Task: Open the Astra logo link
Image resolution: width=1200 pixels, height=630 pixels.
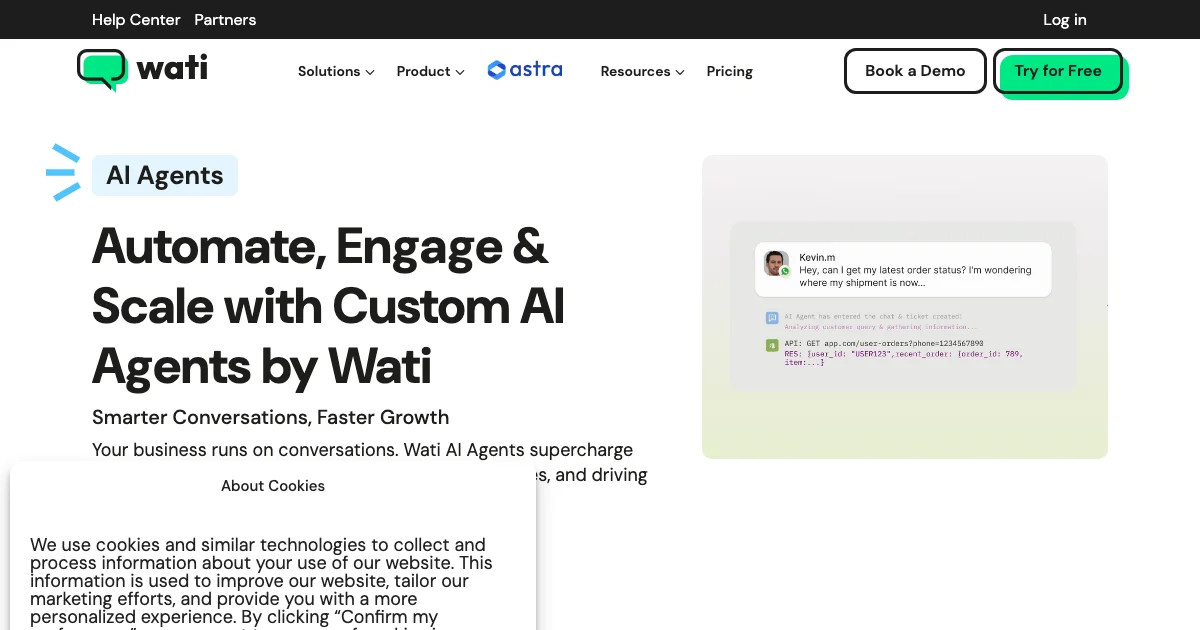Action: pyautogui.click(x=525, y=70)
